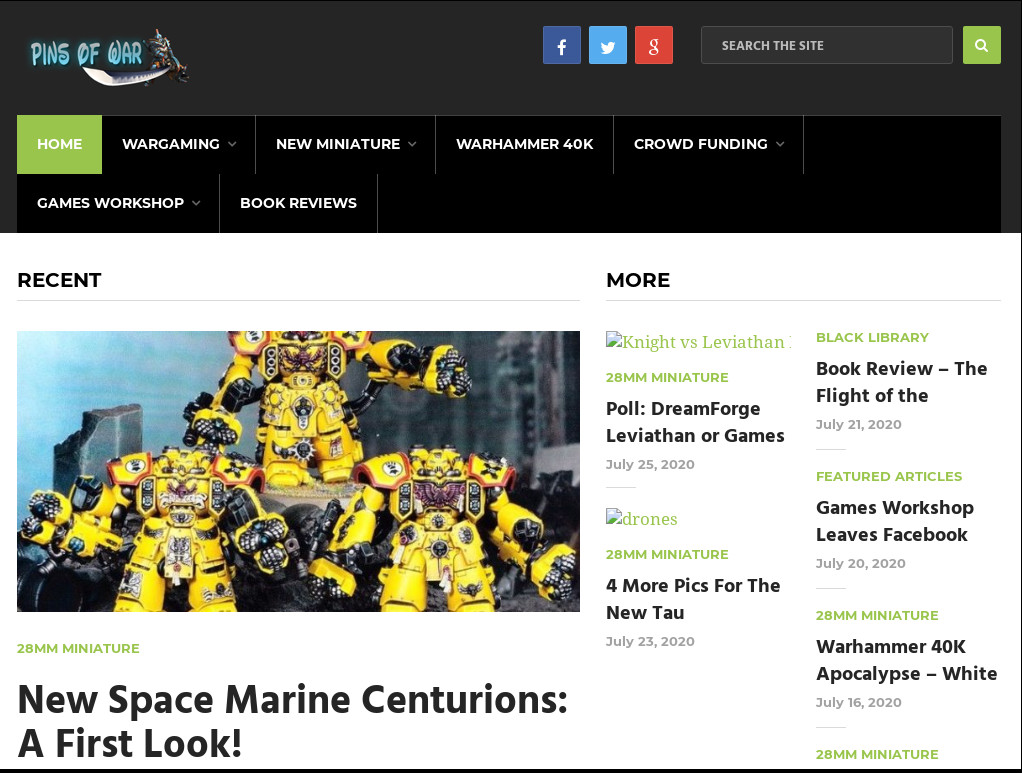Open the WARHAMMER 40K menu item
Image resolution: width=1022 pixels, height=773 pixels.
[x=524, y=144]
